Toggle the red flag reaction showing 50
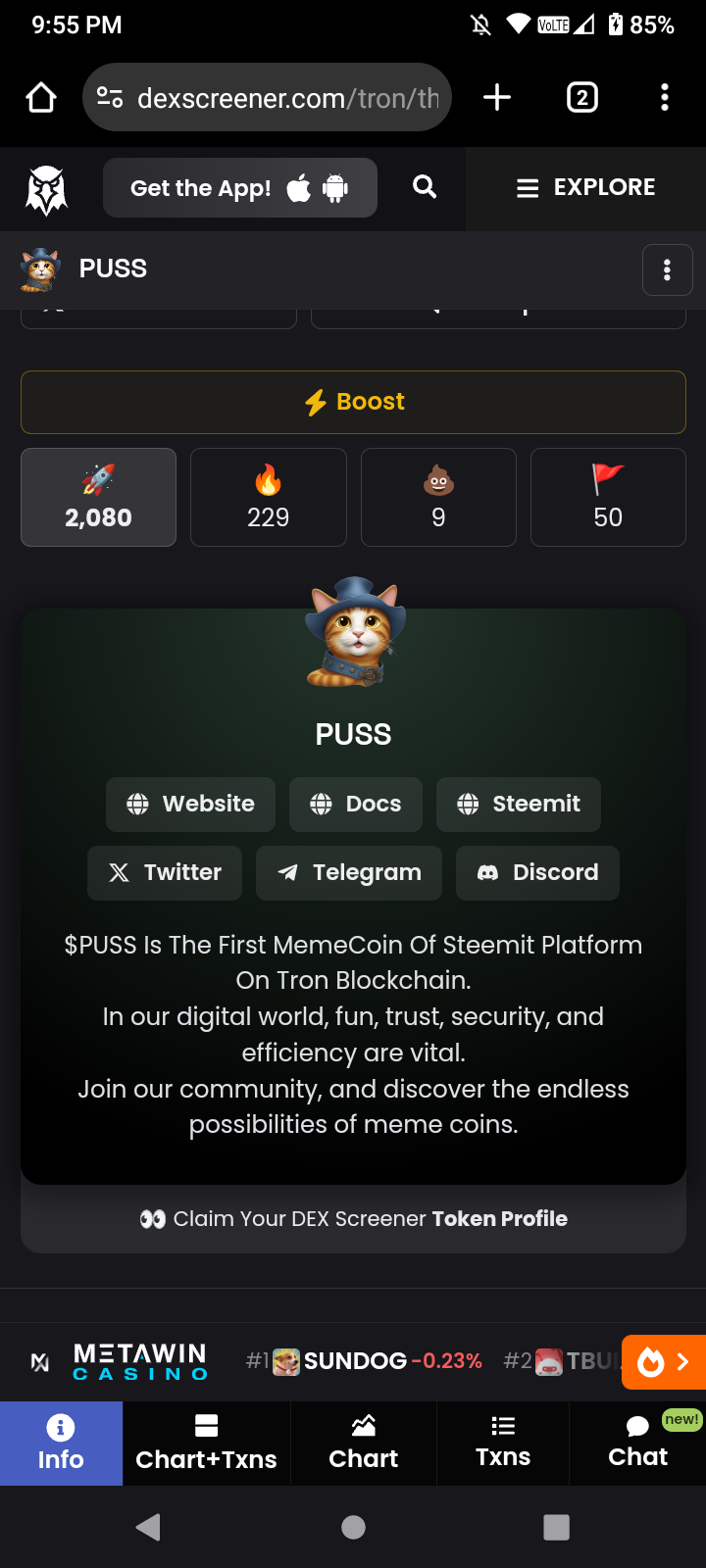706x1568 pixels. point(608,497)
